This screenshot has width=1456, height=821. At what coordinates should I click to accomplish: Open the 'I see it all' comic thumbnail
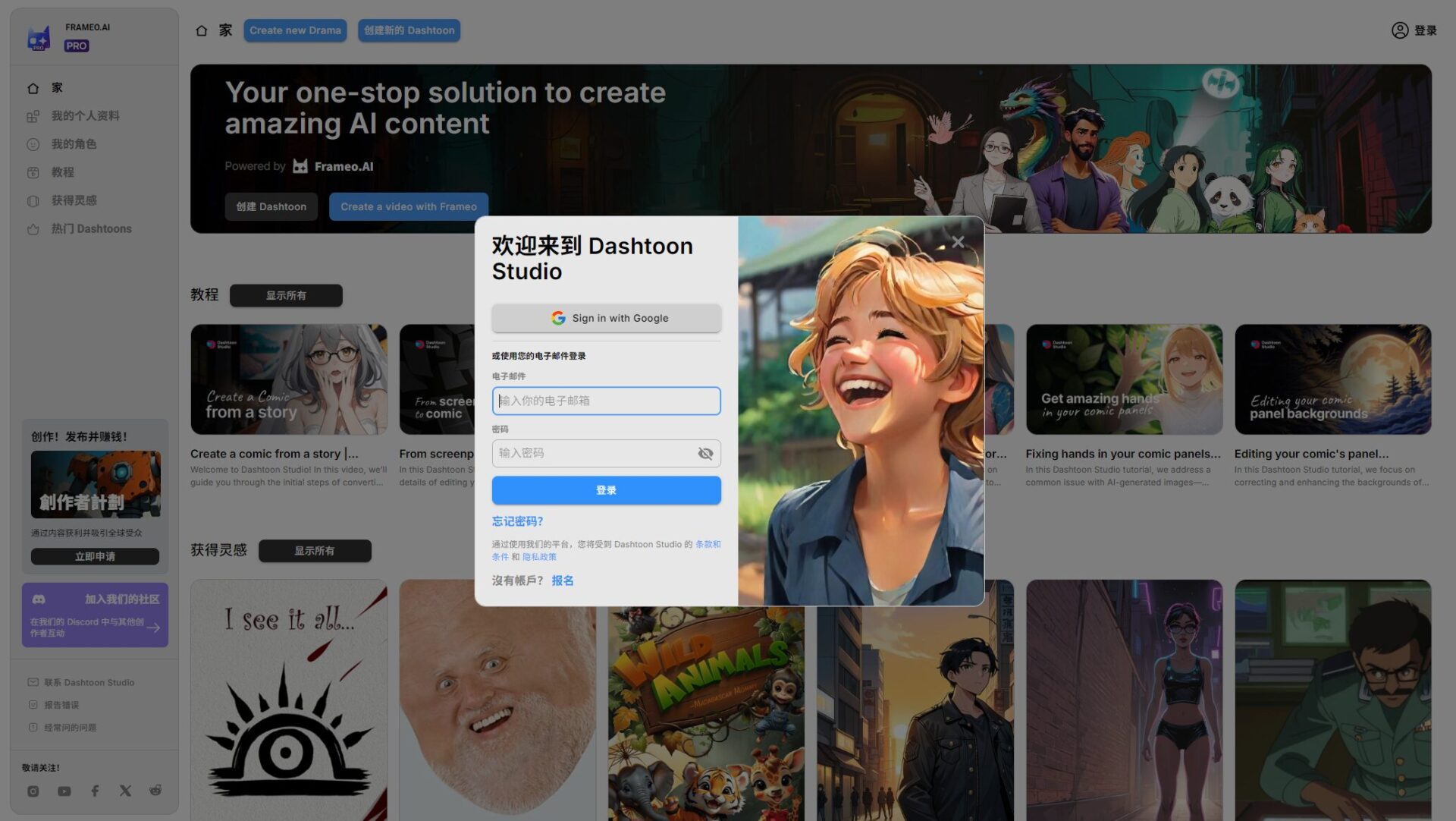pos(288,698)
